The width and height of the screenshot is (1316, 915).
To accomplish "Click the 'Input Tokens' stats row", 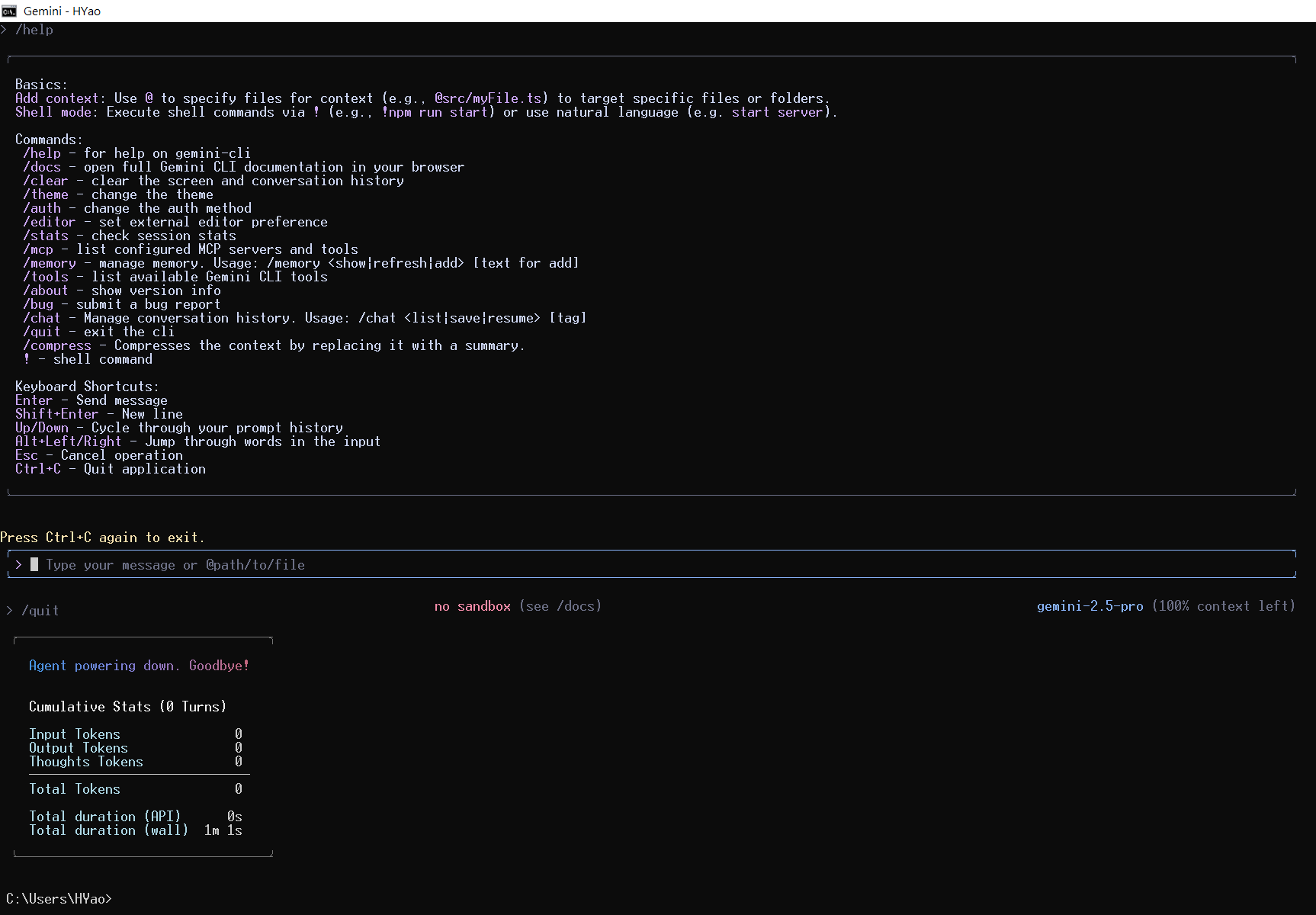I will tap(136, 734).
